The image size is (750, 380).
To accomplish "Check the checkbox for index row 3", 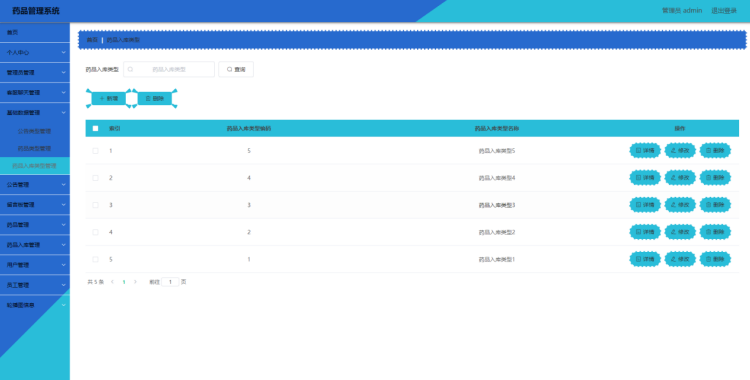I will pos(95,205).
